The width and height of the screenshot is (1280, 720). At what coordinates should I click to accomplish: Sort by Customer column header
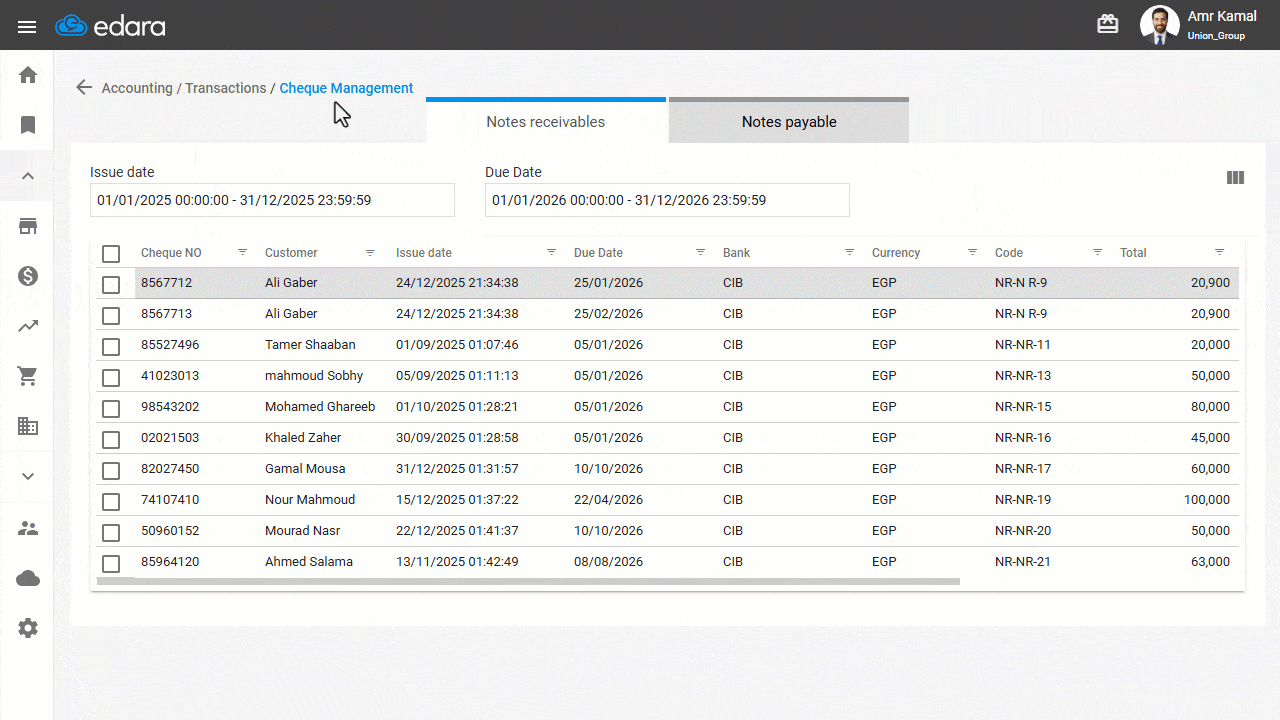click(x=291, y=253)
